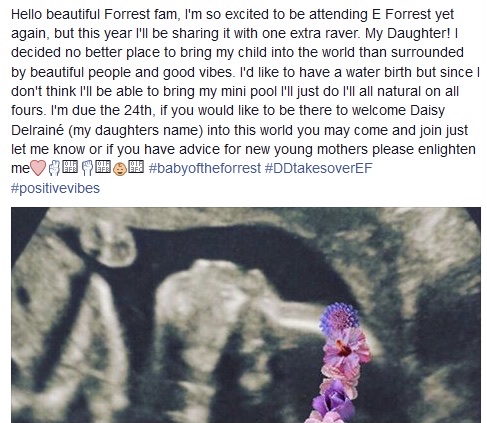Click "Hello beautiful Forrest fam" opening text
Viewport: 487px width, 423px height.
click(96, 14)
